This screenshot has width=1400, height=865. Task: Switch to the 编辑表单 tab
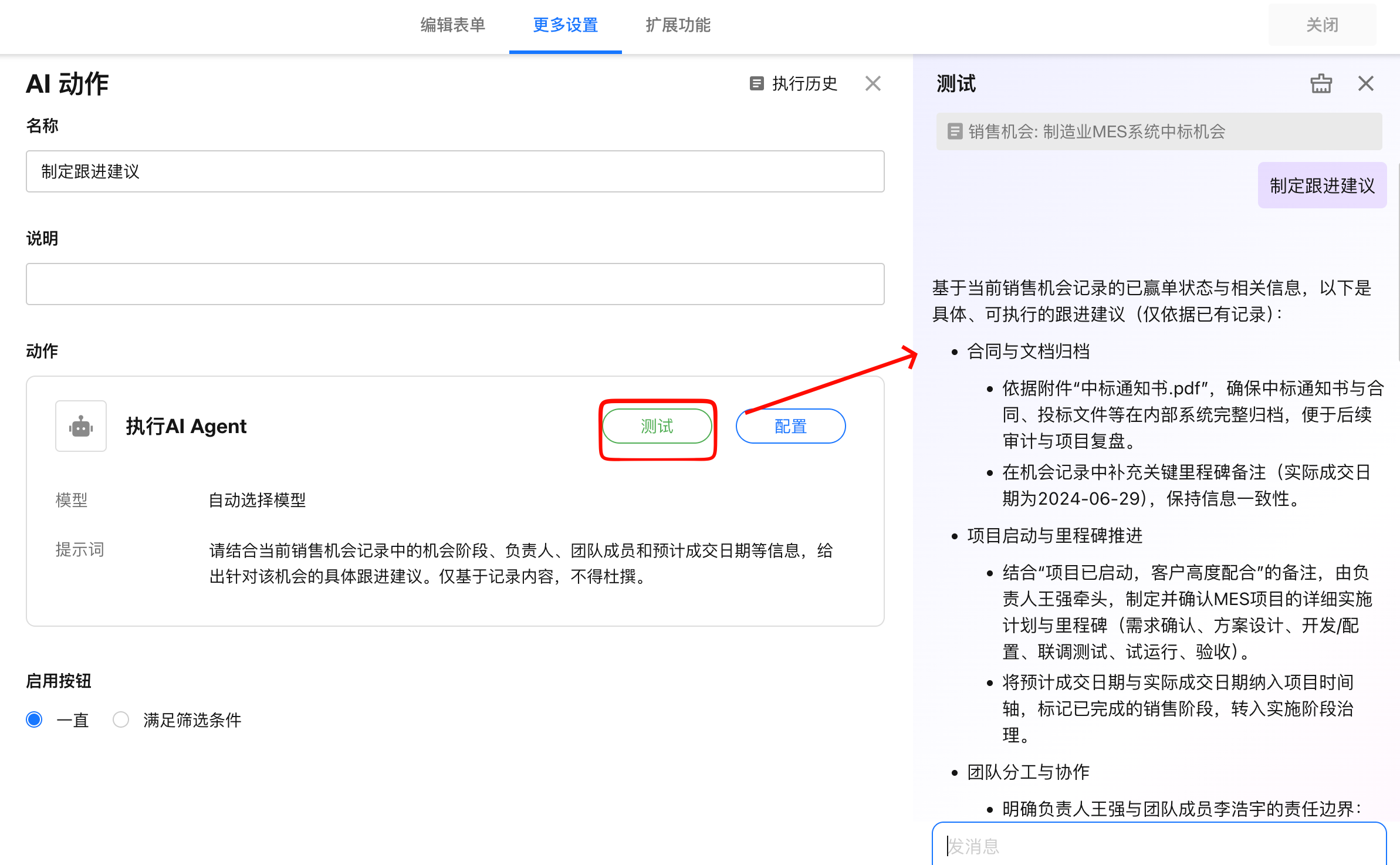452,25
